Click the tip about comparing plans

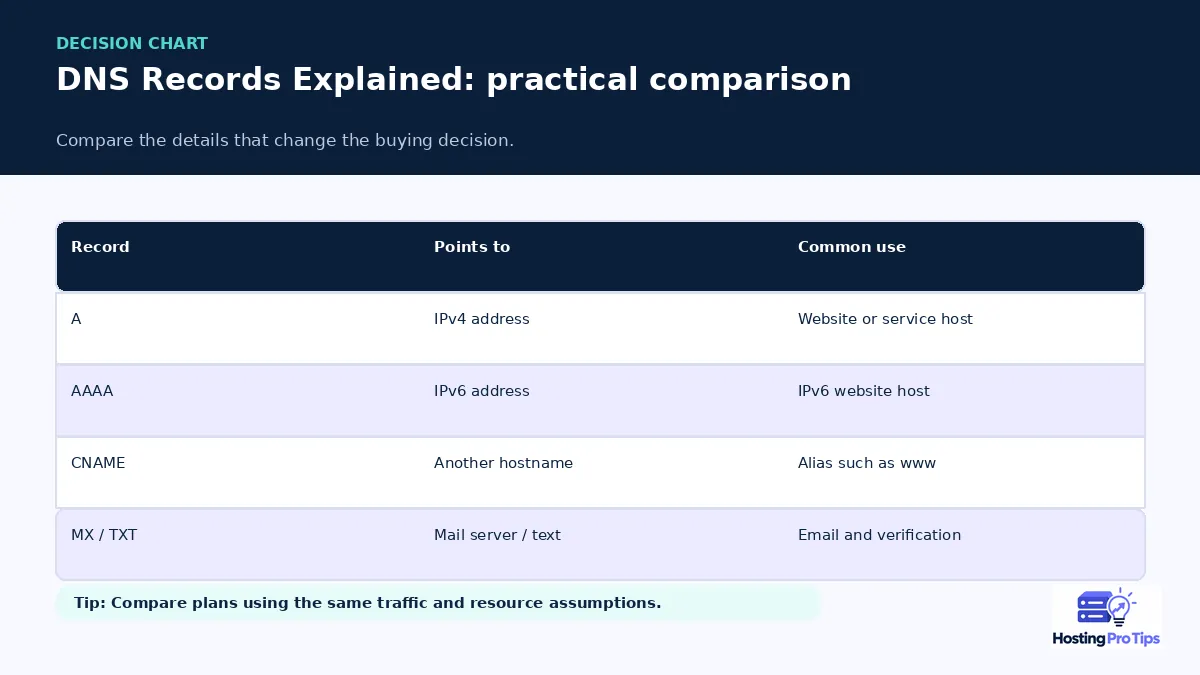point(437,603)
